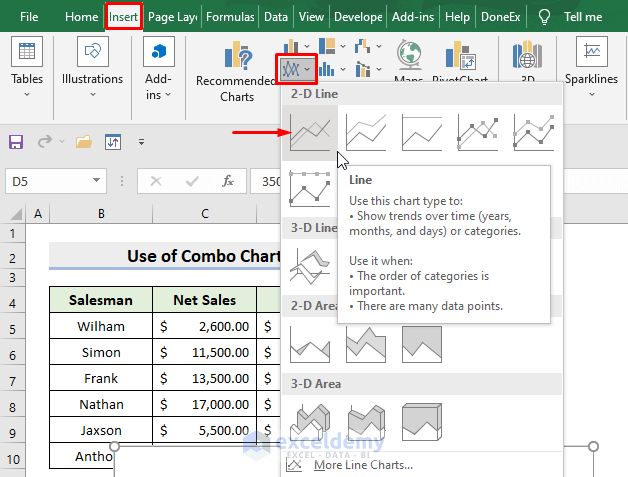Click the Save icon in quick access
Screen dimensions: 628x477
(x=16, y=142)
